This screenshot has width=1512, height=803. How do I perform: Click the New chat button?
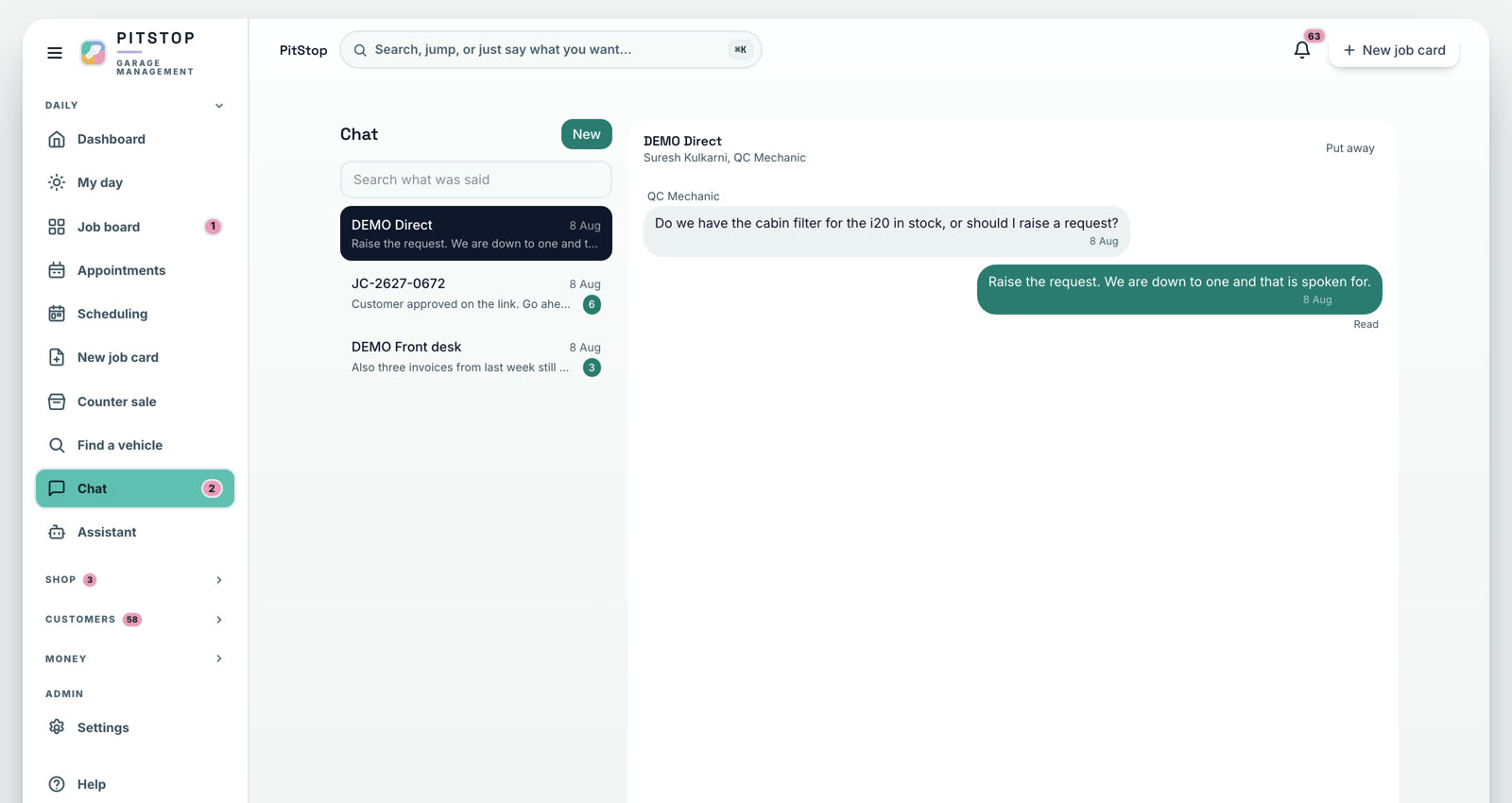point(587,134)
